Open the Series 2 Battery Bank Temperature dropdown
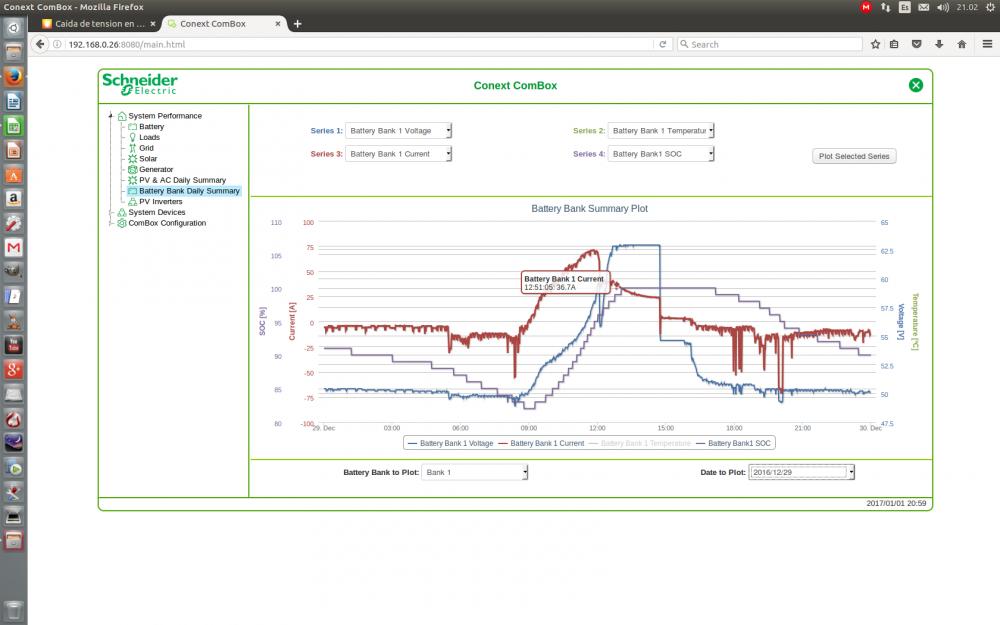 (661, 131)
